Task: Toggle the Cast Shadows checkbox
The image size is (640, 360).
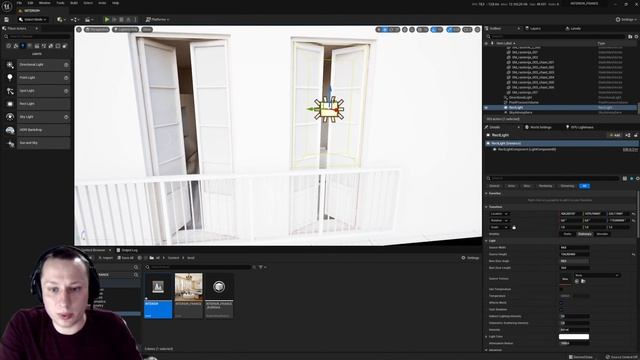Action: 562,309
